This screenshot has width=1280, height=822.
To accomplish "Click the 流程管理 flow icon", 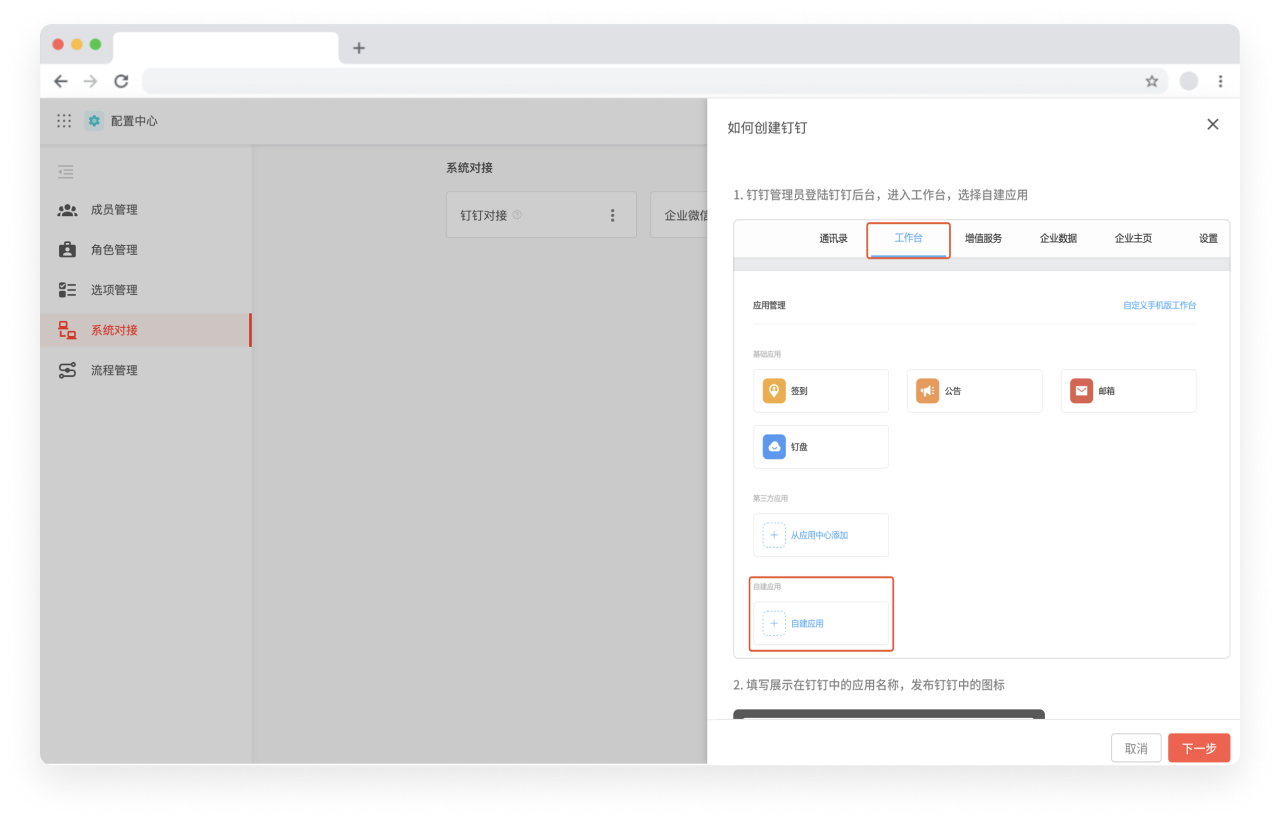I will coord(67,370).
